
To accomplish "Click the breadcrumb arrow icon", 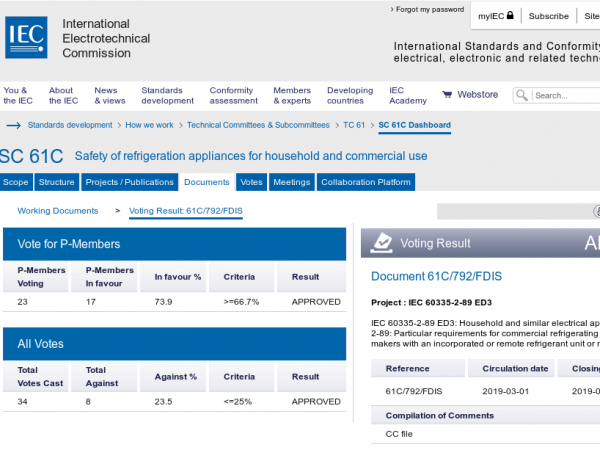I will point(13,125).
